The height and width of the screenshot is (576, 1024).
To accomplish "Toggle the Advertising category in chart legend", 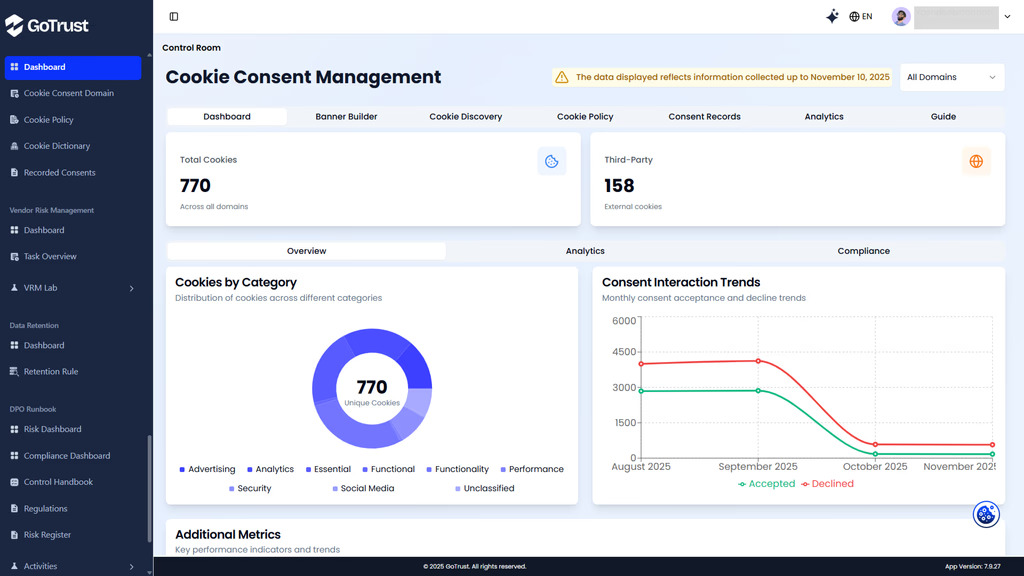I will pos(207,469).
